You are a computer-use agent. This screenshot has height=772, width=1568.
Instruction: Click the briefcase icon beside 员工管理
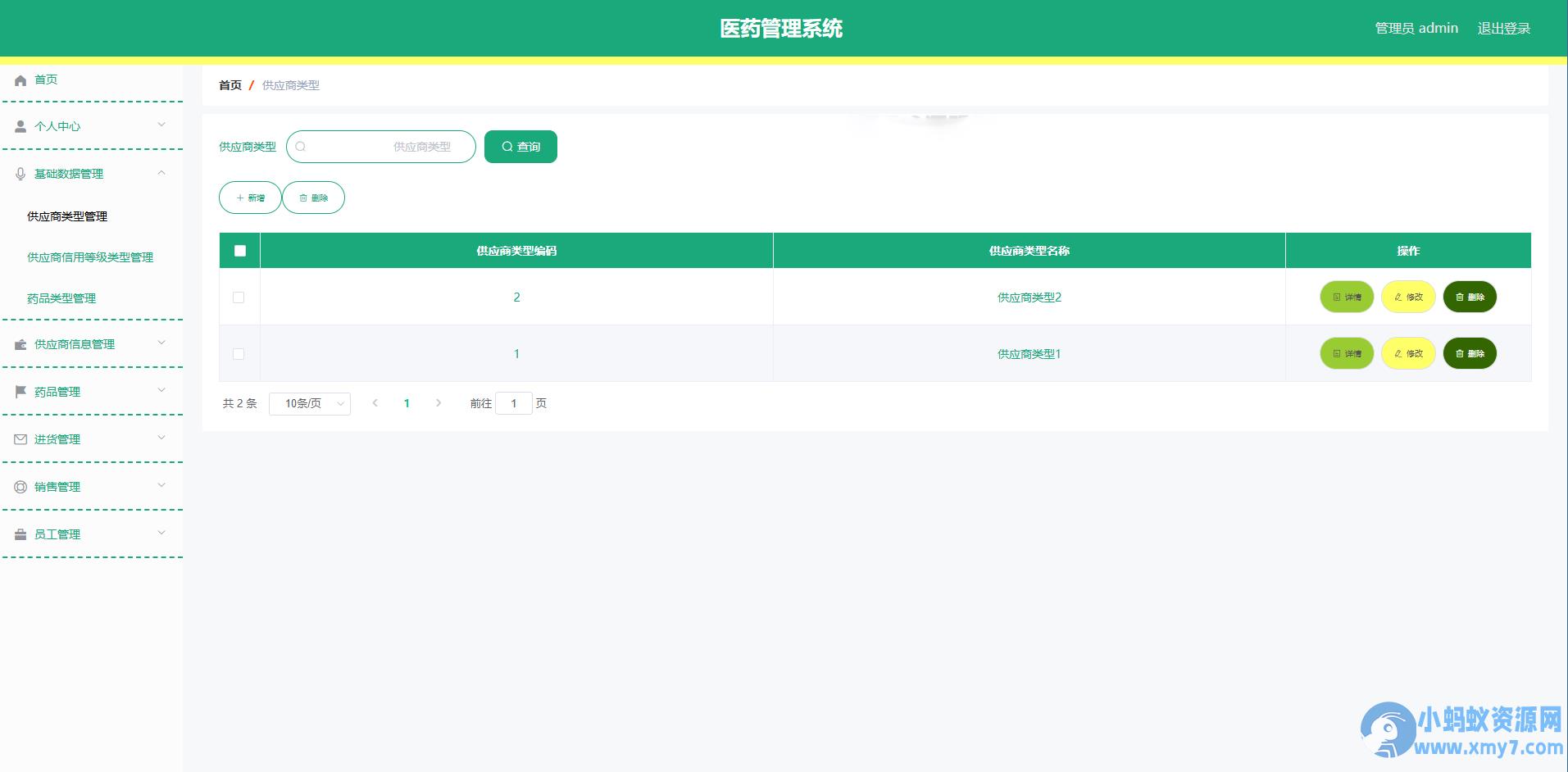coord(20,534)
